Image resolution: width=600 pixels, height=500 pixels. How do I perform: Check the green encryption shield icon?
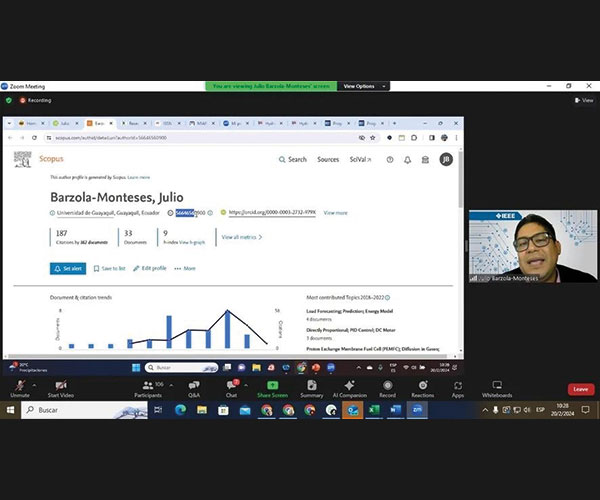9,100
